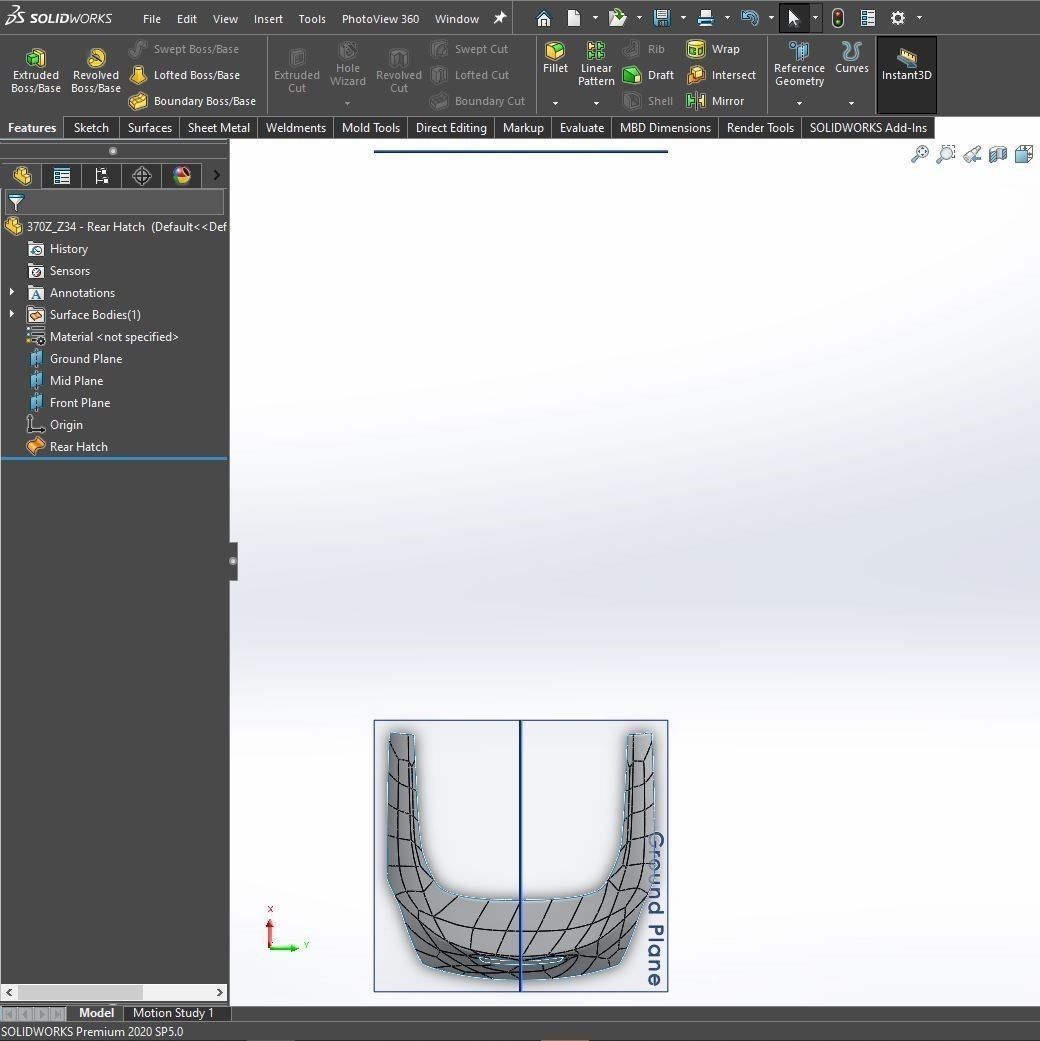The height and width of the screenshot is (1041, 1040).
Task: Click the Zoom to Fit magnifier icon
Action: [x=919, y=154]
